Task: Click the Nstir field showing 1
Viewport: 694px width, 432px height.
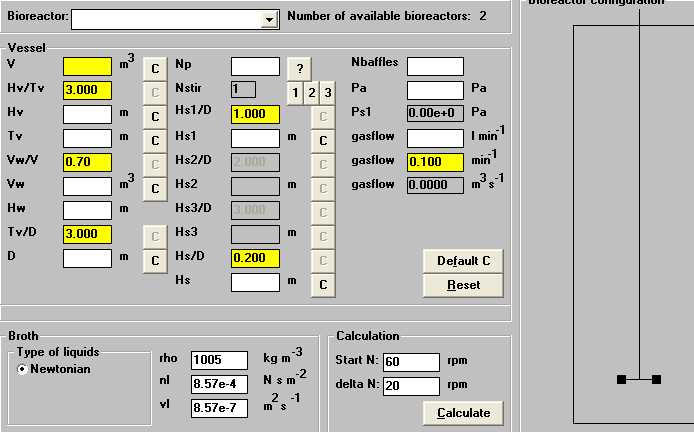Action: 243,90
